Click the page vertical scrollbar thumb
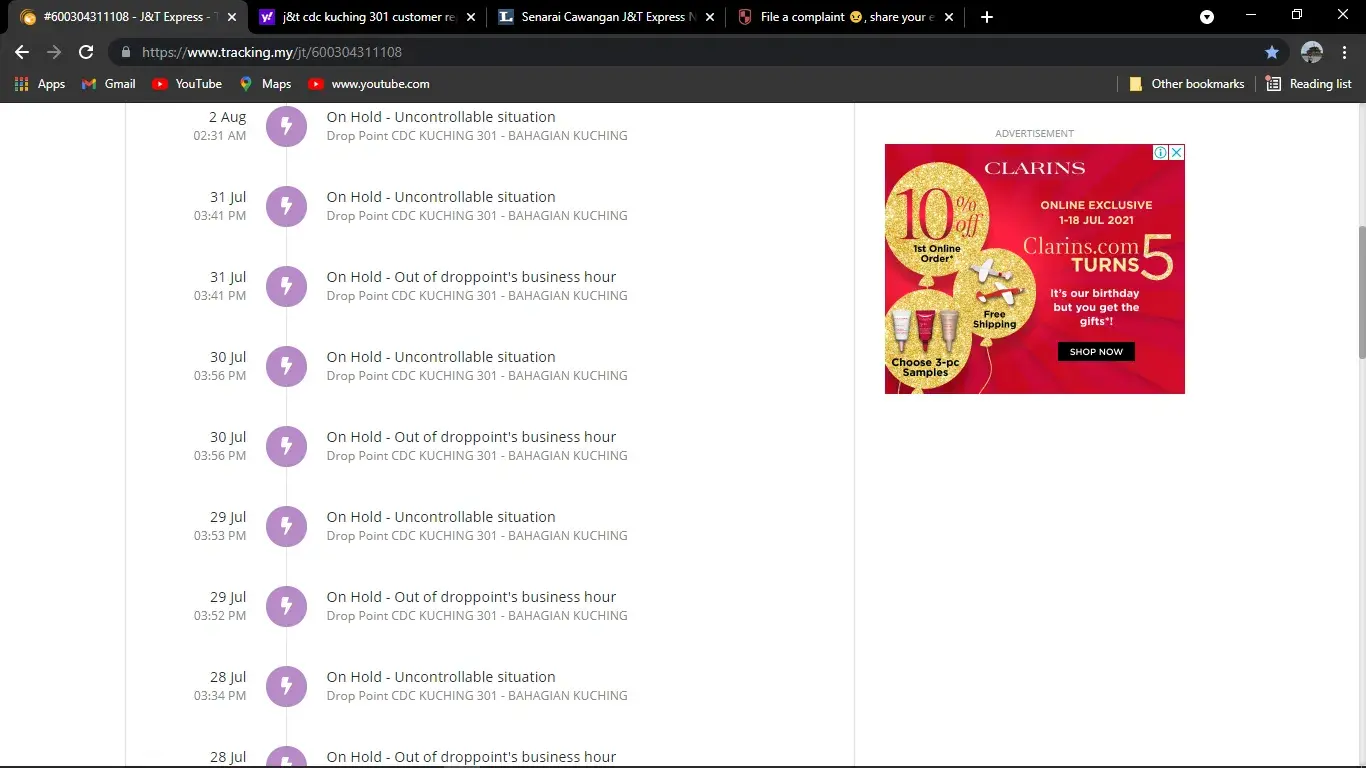The image size is (1366, 768). click(1360, 292)
